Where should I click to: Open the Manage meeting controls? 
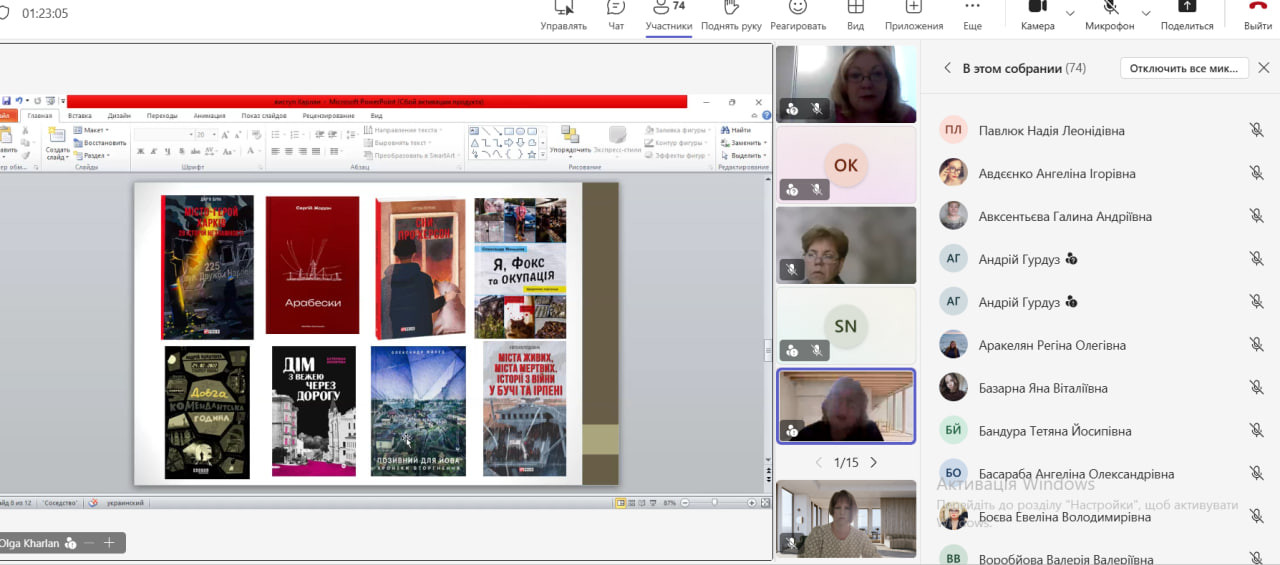click(563, 15)
